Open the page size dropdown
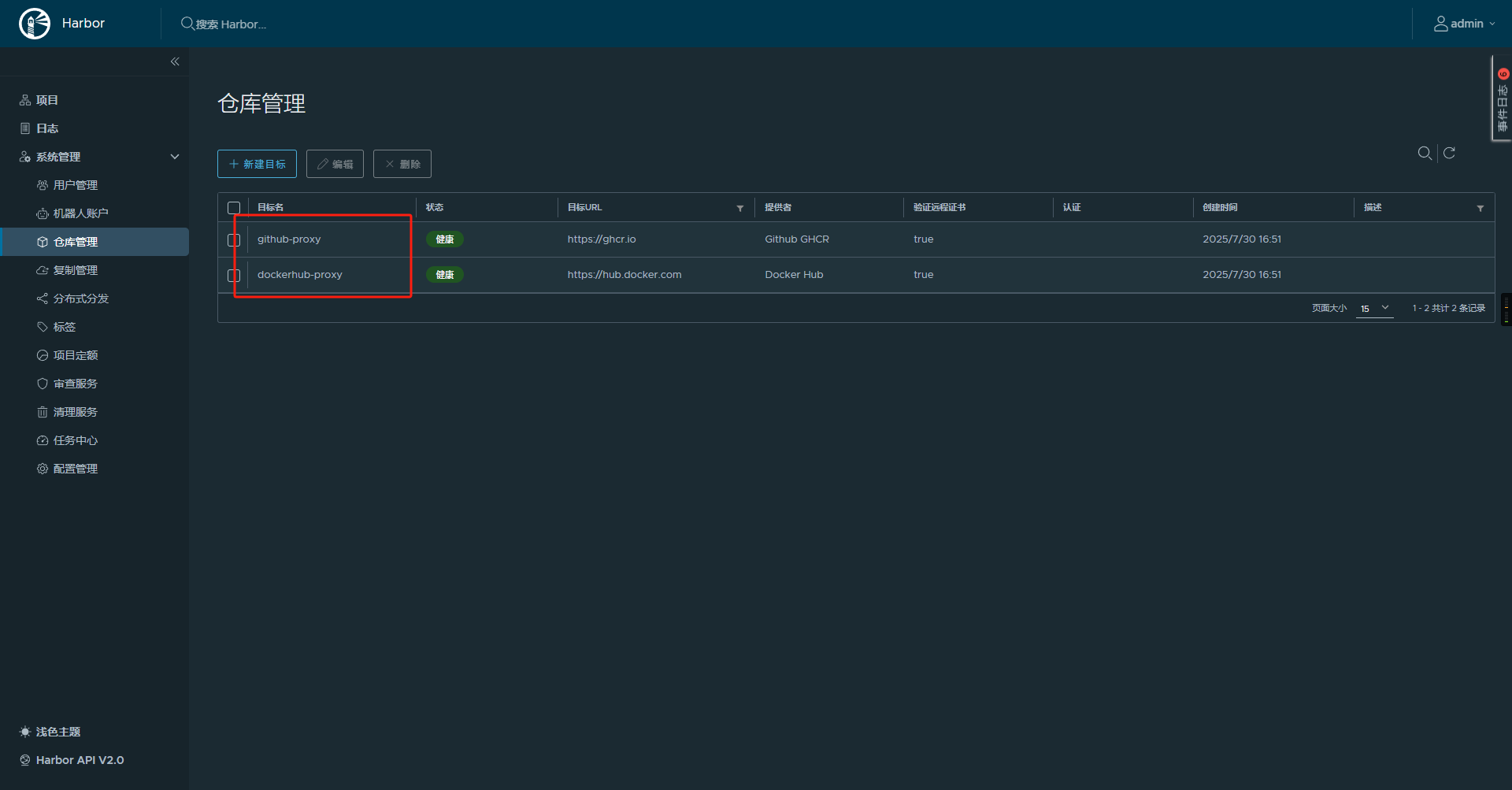The image size is (1512, 790). [x=1375, y=309]
